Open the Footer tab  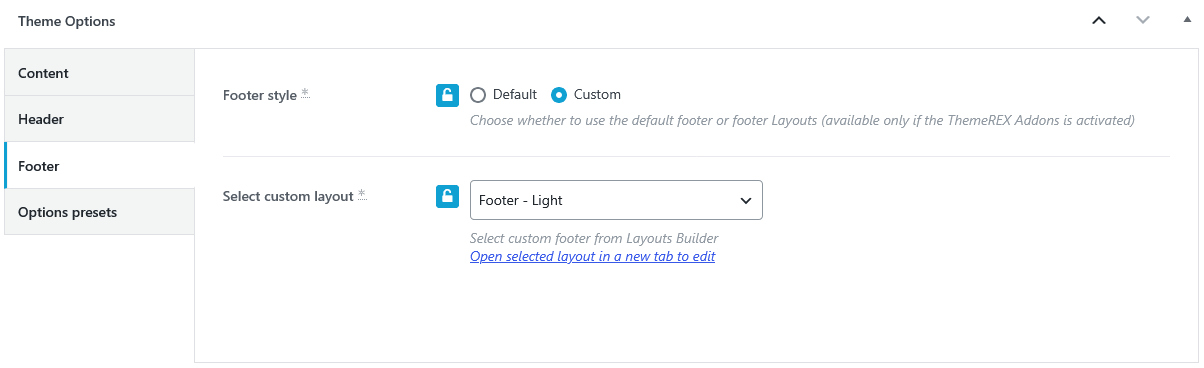coord(99,166)
